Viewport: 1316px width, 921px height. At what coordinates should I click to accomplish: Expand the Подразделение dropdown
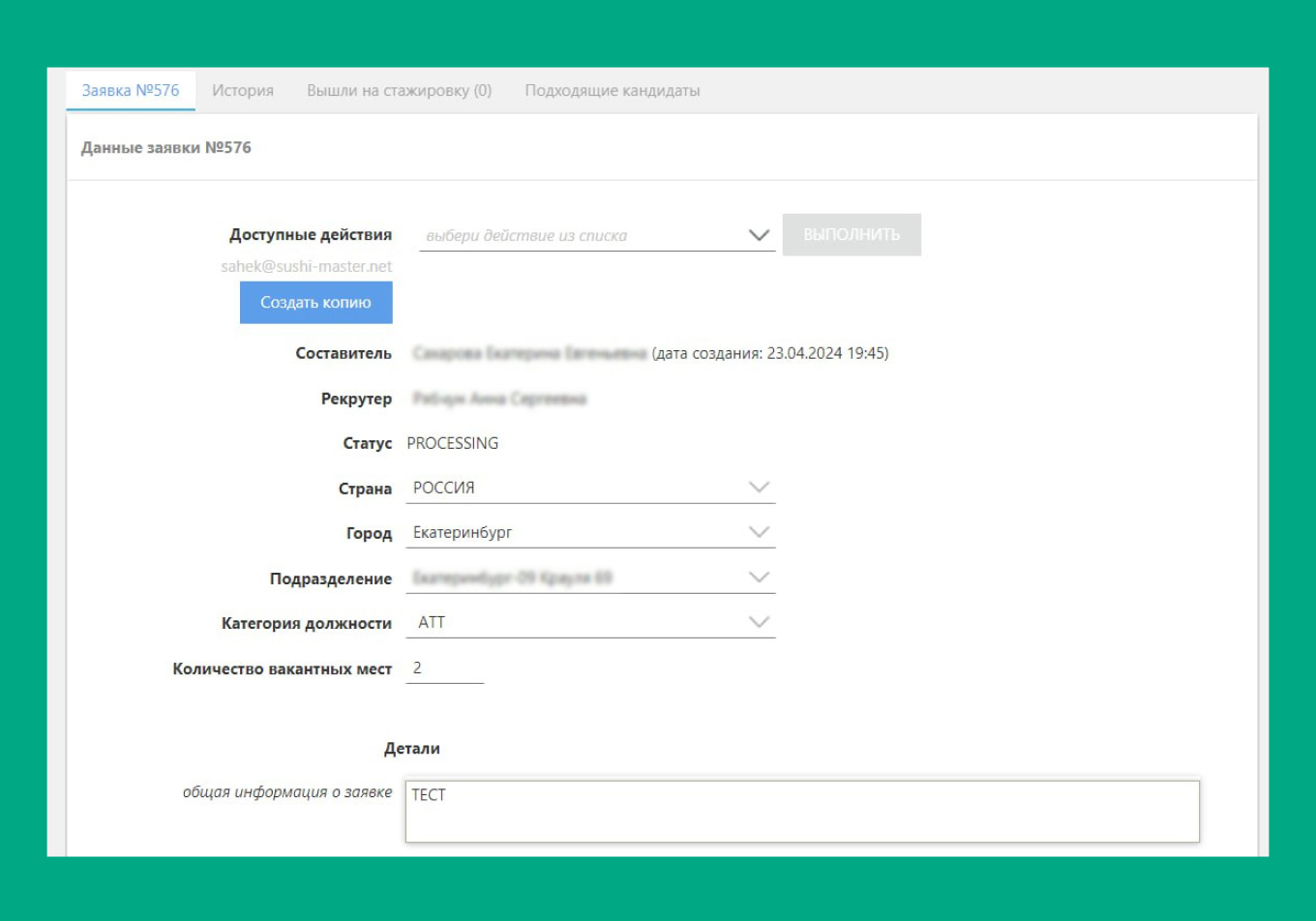coord(761,578)
